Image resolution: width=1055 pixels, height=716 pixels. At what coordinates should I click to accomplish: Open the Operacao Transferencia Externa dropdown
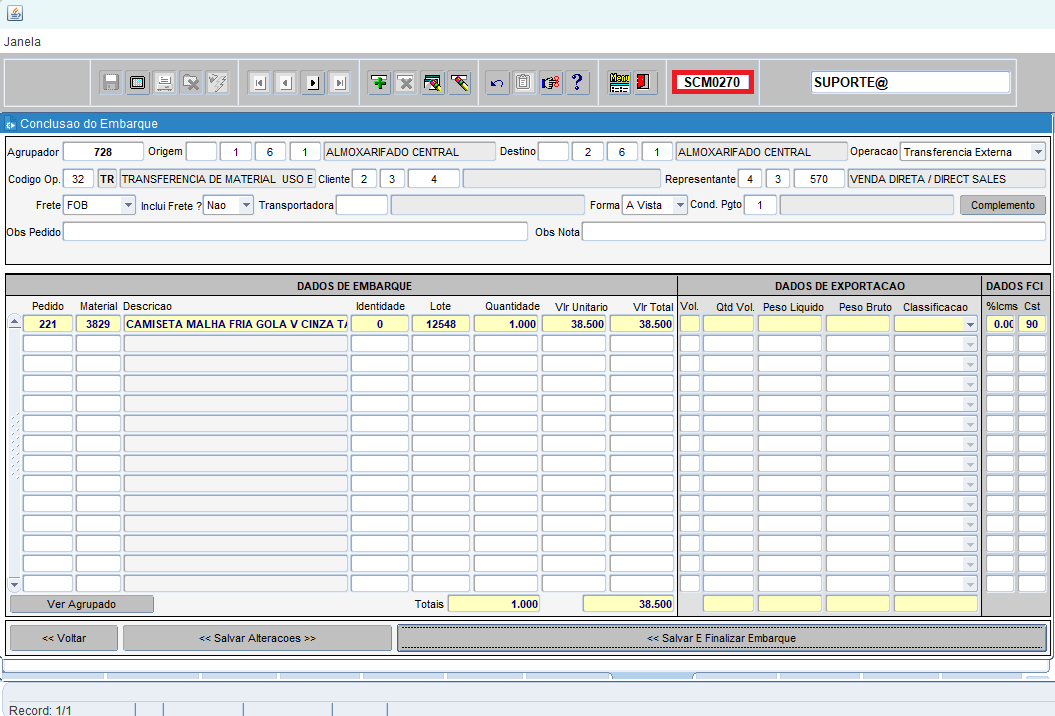[1038, 152]
